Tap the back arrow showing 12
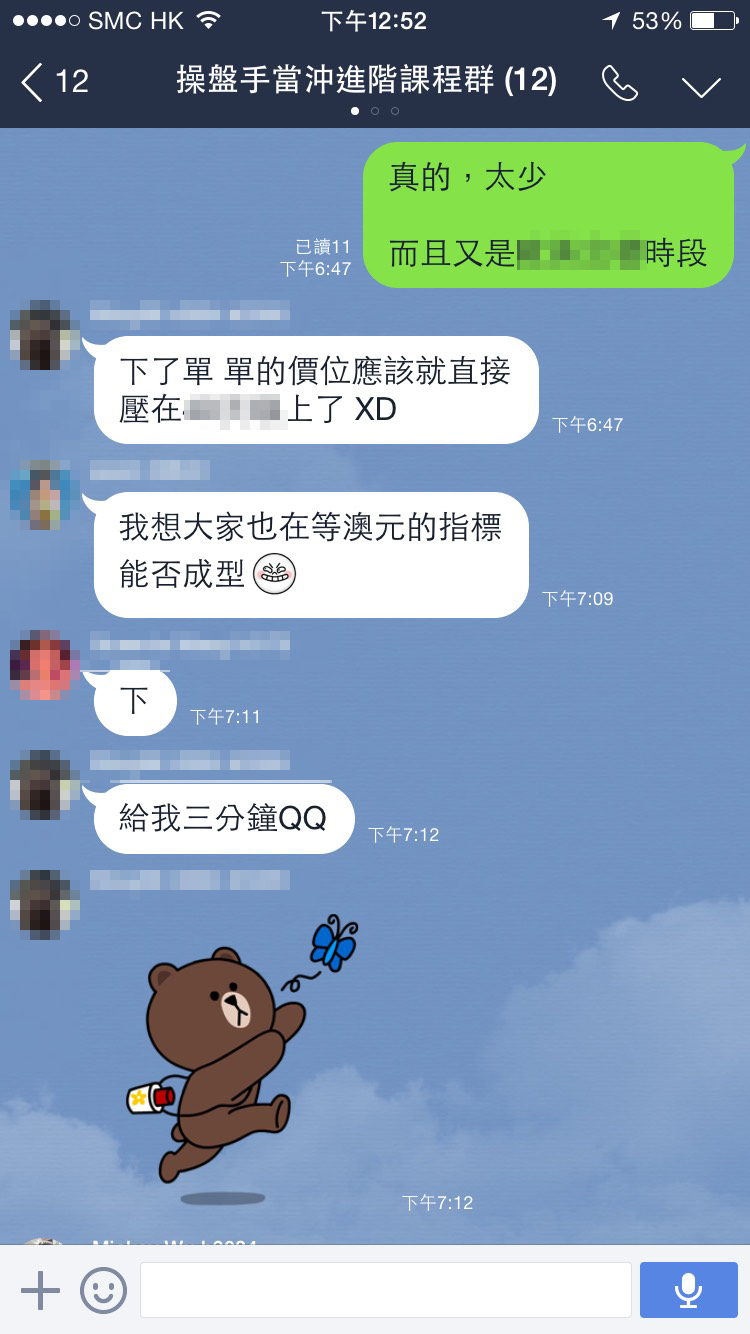 click(x=55, y=82)
